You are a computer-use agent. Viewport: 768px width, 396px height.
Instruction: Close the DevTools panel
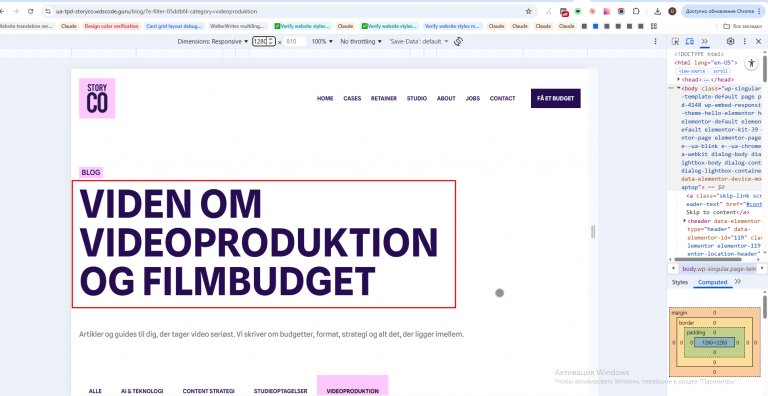coord(758,42)
